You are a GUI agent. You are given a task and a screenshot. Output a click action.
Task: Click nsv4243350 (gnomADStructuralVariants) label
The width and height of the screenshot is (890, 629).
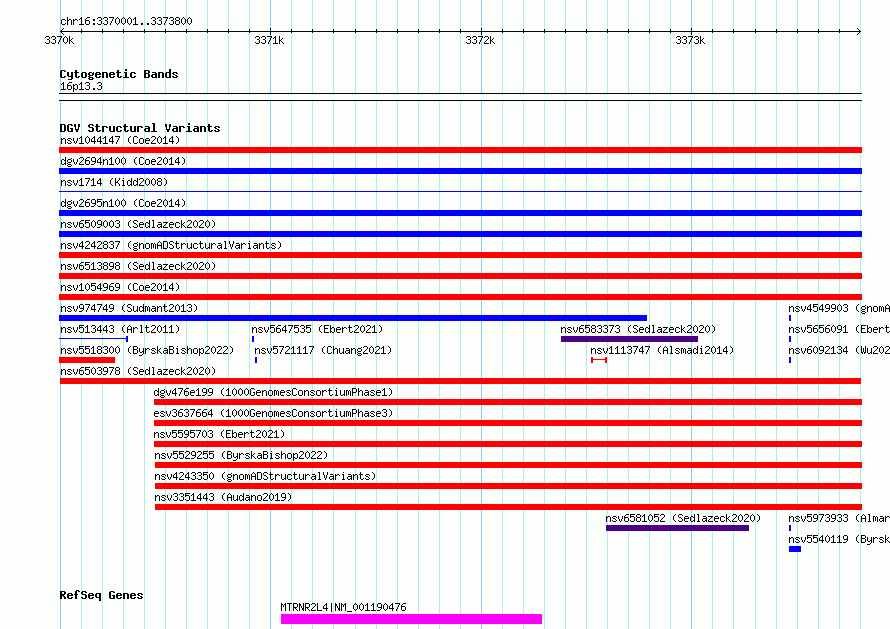265,476
